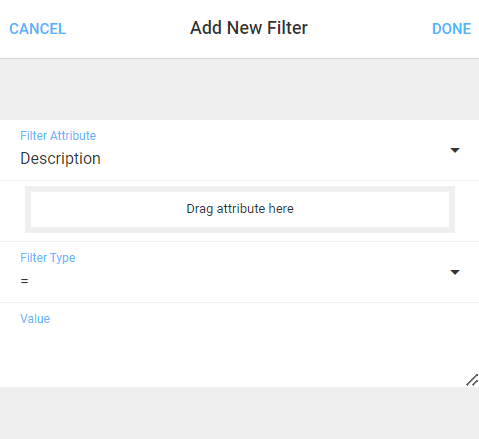479x439 pixels.
Task: Click the gray footer area below Value
Action: coord(239,413)
